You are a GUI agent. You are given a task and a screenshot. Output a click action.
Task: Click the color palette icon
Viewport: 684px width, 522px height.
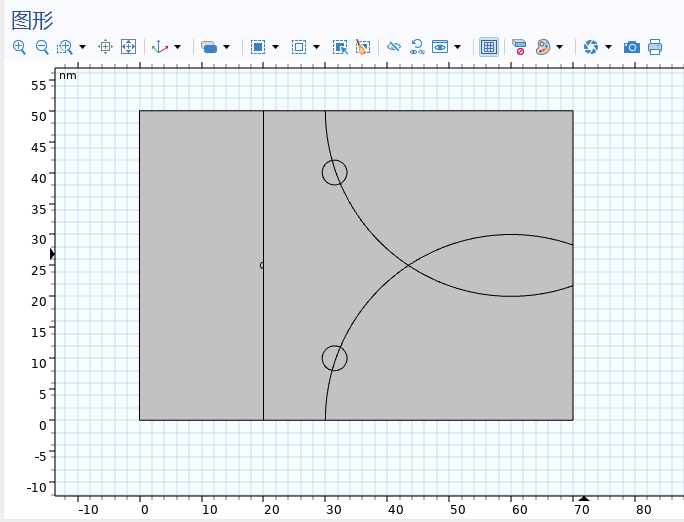coord(543,47)
